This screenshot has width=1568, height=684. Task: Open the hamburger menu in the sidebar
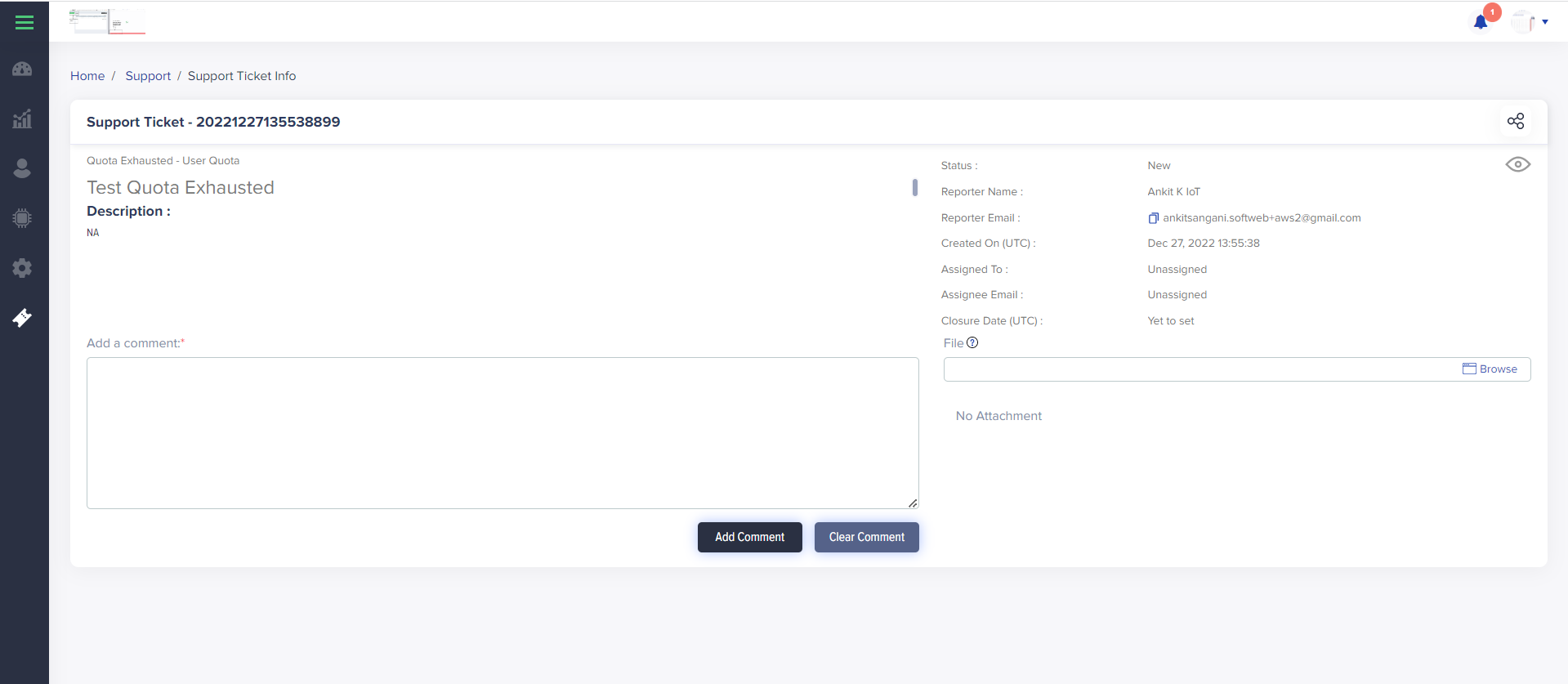coord(25,23)
